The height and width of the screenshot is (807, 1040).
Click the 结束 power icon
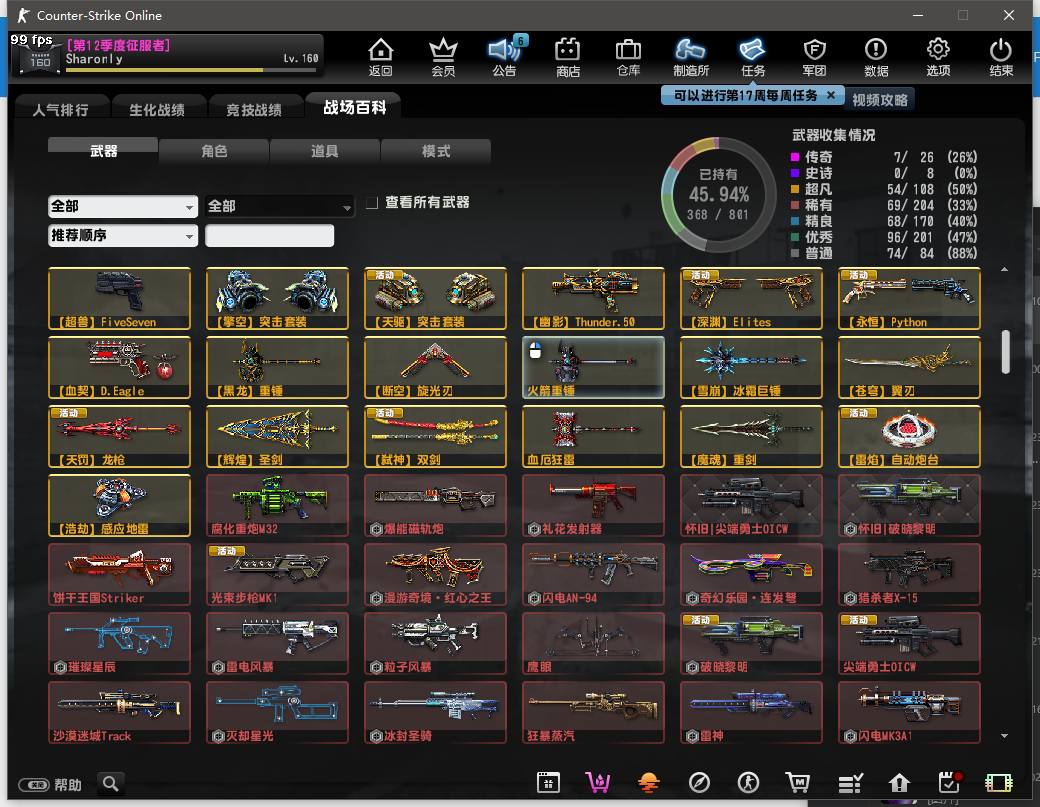pyautogui.click(x=1000, y=57)
